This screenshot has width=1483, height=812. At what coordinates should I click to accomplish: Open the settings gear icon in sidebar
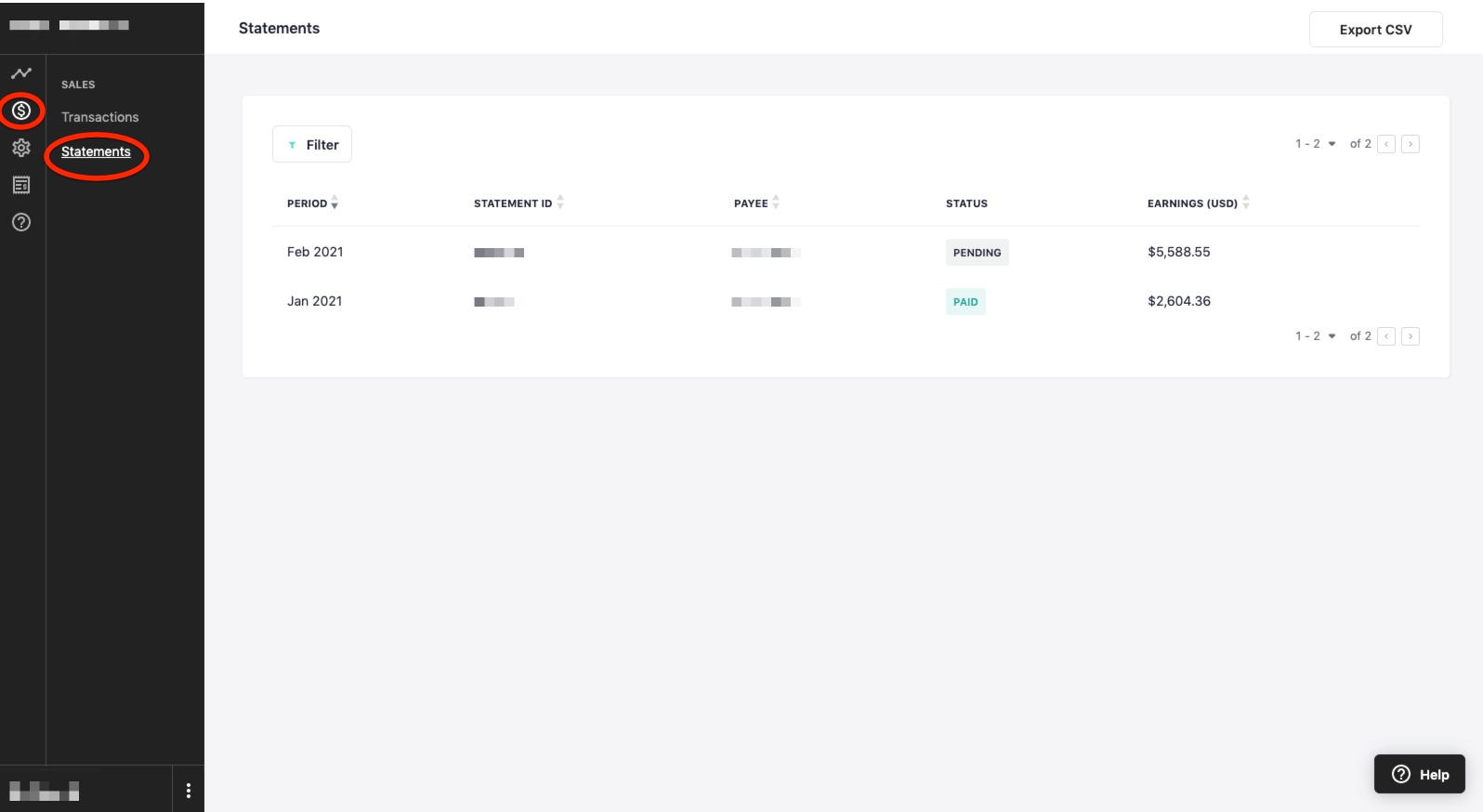click(21, 148)
